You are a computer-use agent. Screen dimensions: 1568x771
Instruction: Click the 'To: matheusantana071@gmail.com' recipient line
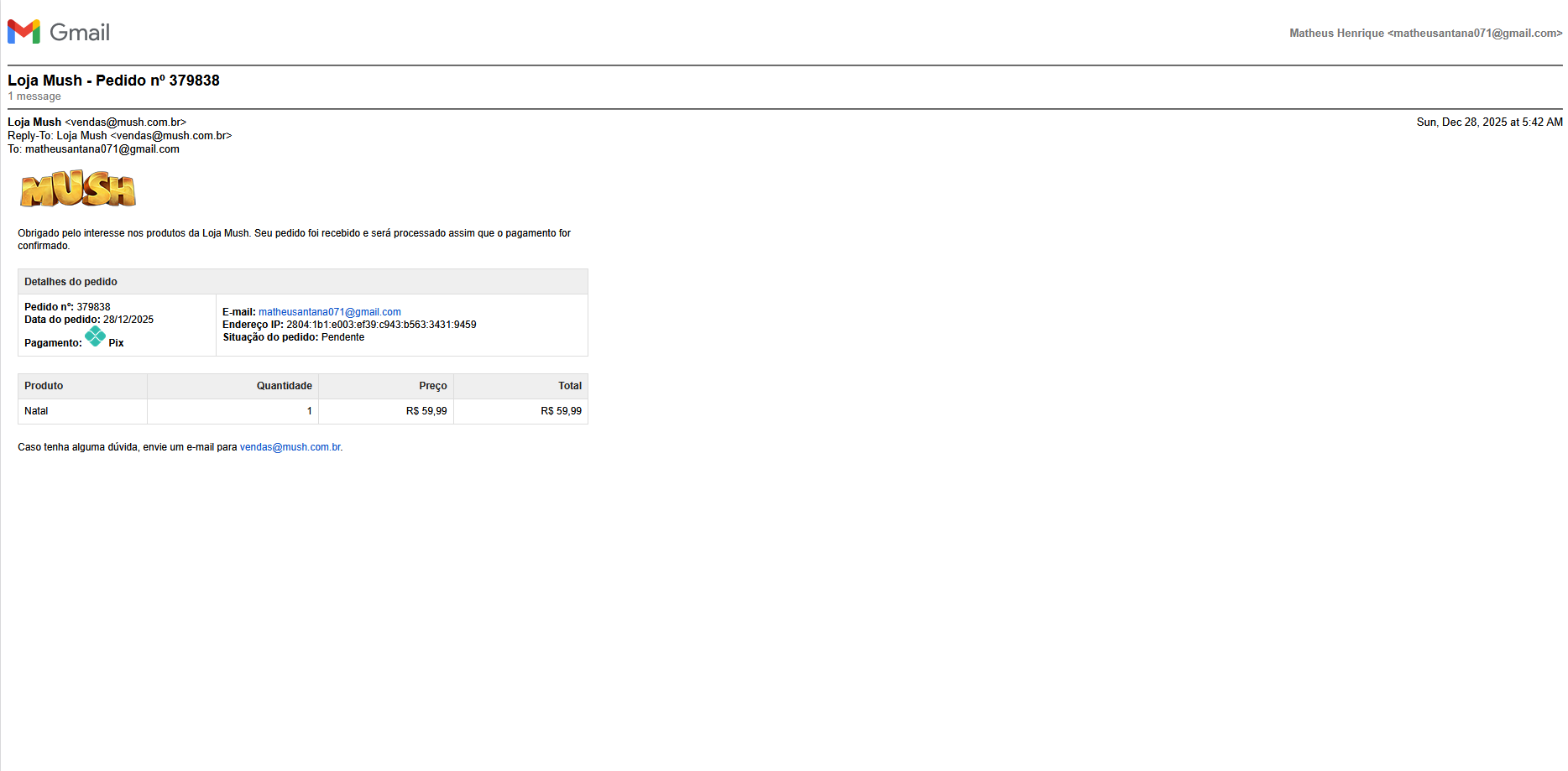pyautogui.click(x=93, y=149)
